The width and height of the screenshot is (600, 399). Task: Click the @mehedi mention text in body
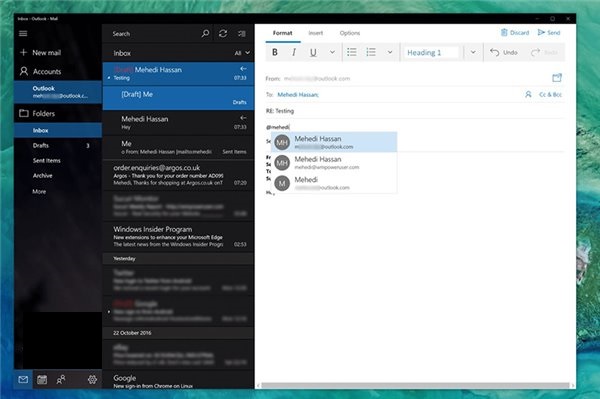(x=277, y=127)
